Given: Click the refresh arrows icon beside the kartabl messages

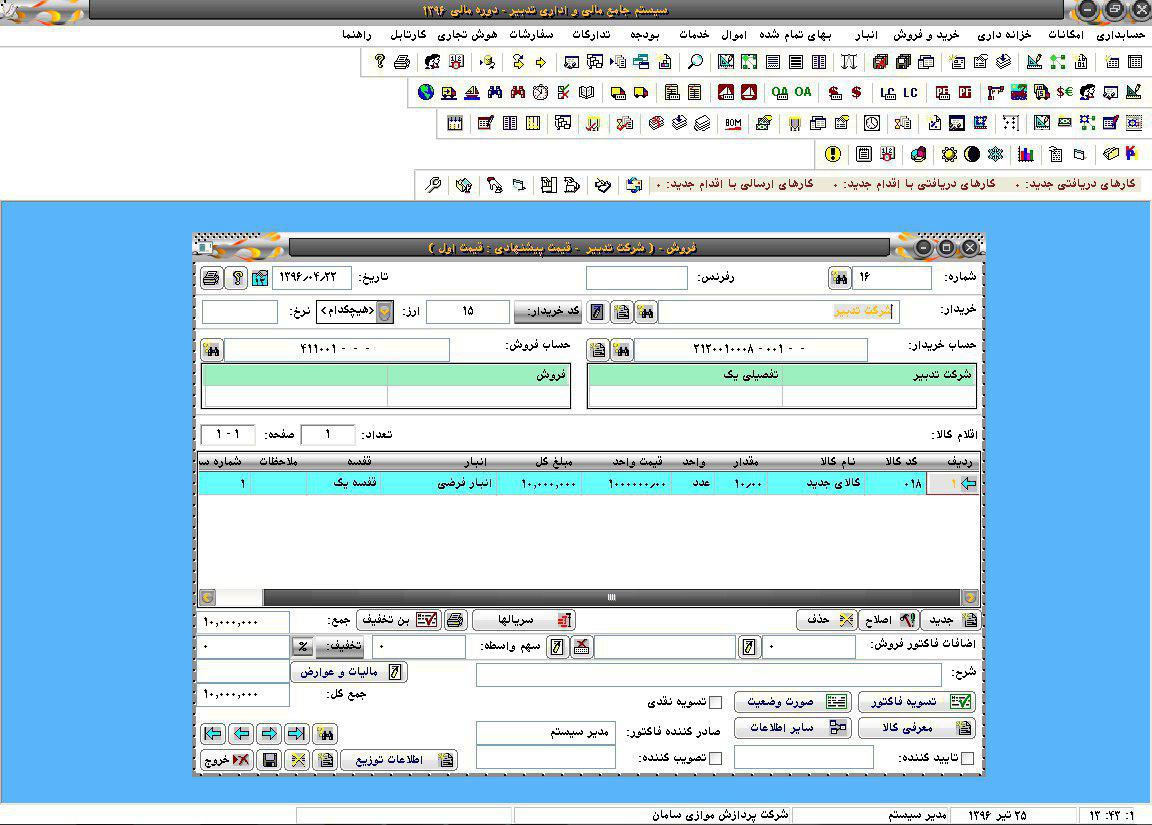Looking at the screenshot, I should (634, 185).
